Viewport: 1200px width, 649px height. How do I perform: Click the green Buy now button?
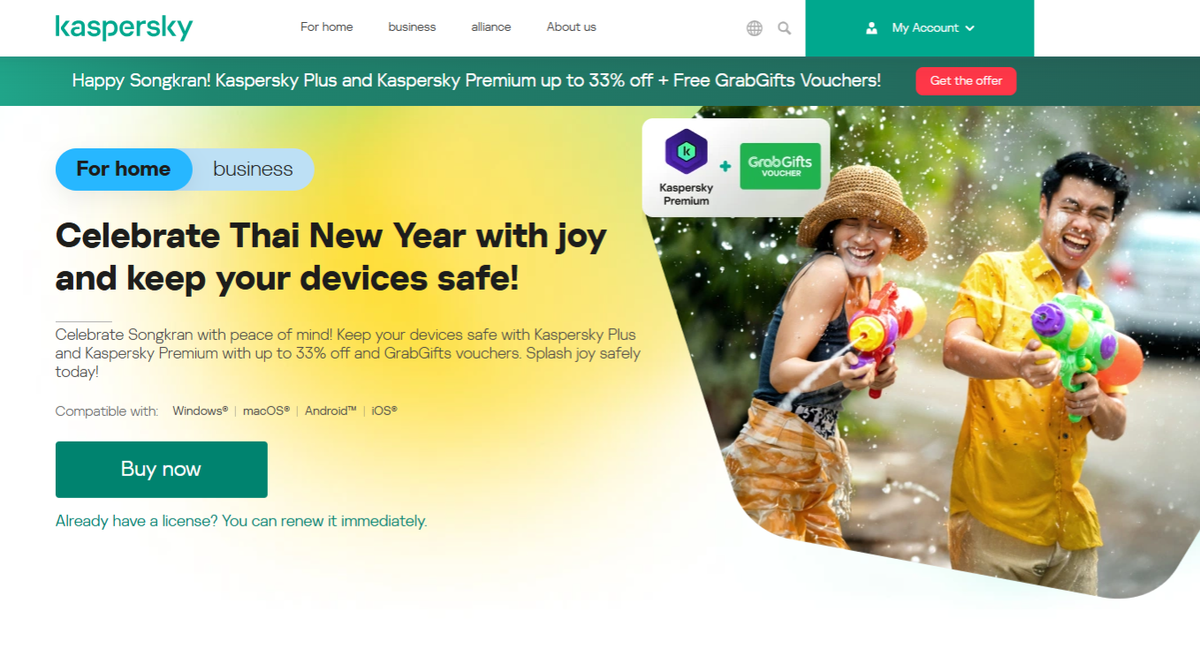(x=161, y=469)
